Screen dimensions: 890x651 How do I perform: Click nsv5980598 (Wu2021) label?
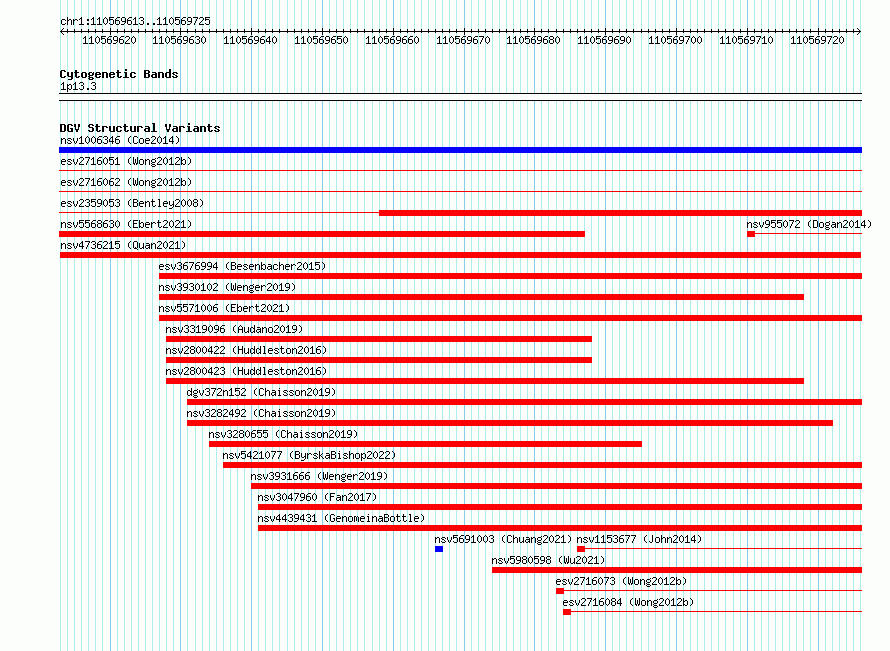[548, 560]
